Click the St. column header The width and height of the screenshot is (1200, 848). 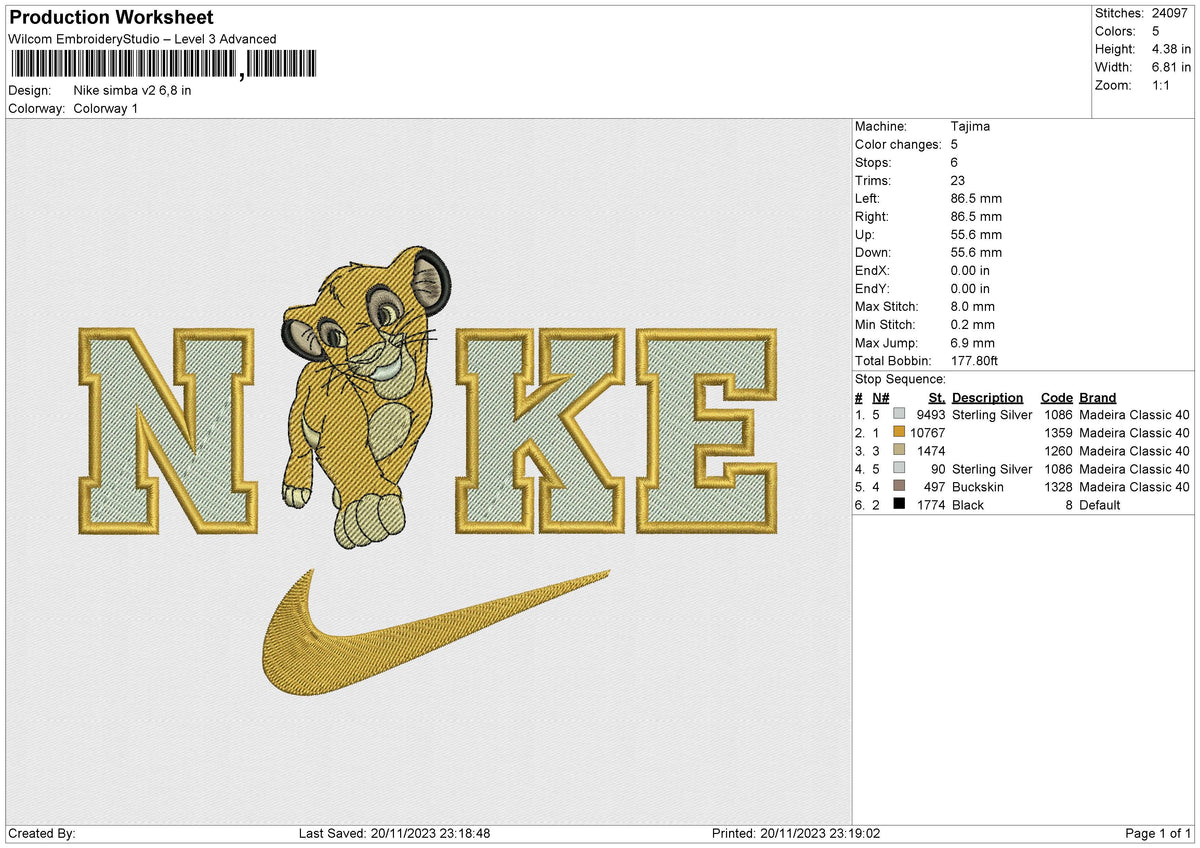tap(936, 397)
